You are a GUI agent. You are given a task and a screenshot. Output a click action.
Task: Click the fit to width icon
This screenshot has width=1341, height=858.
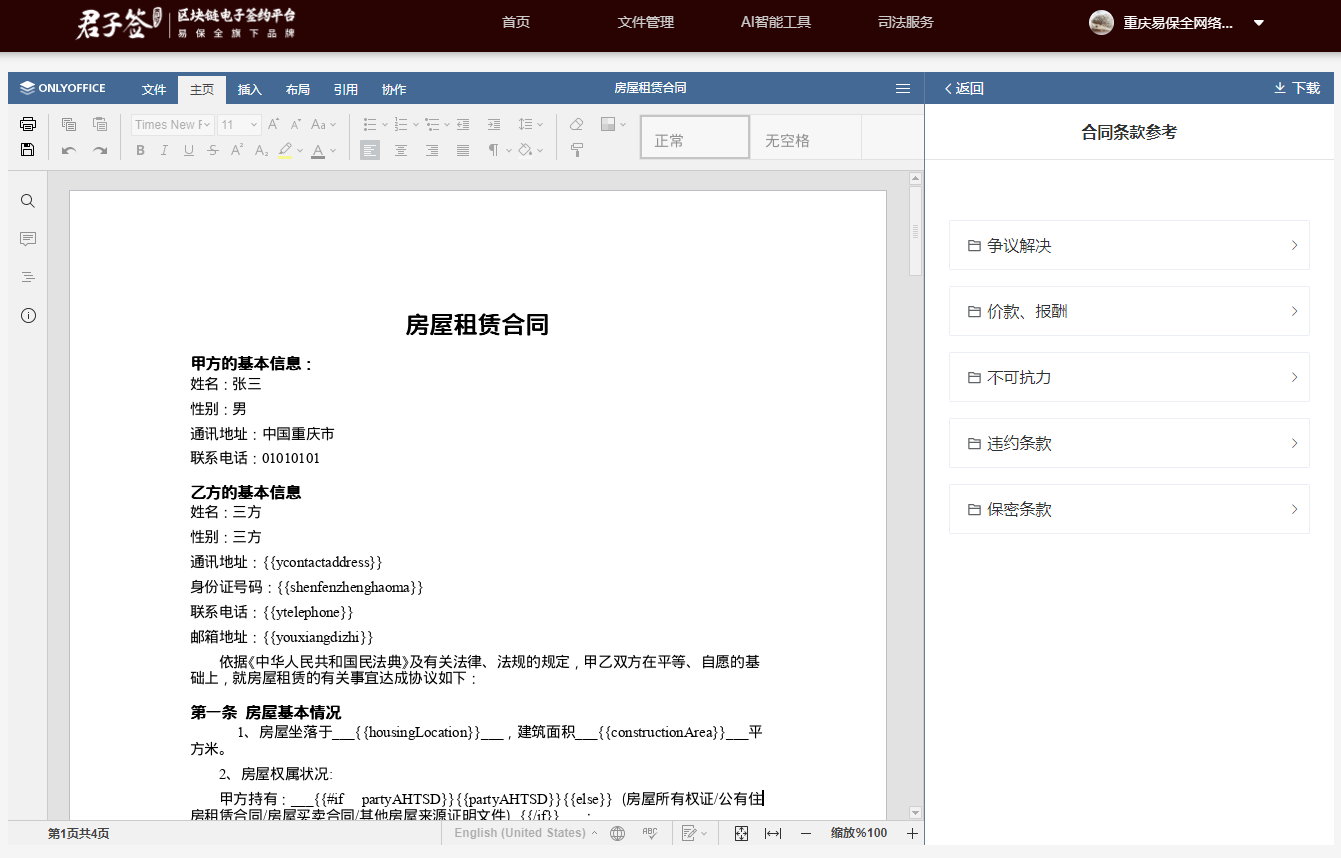tap(773, 833)
